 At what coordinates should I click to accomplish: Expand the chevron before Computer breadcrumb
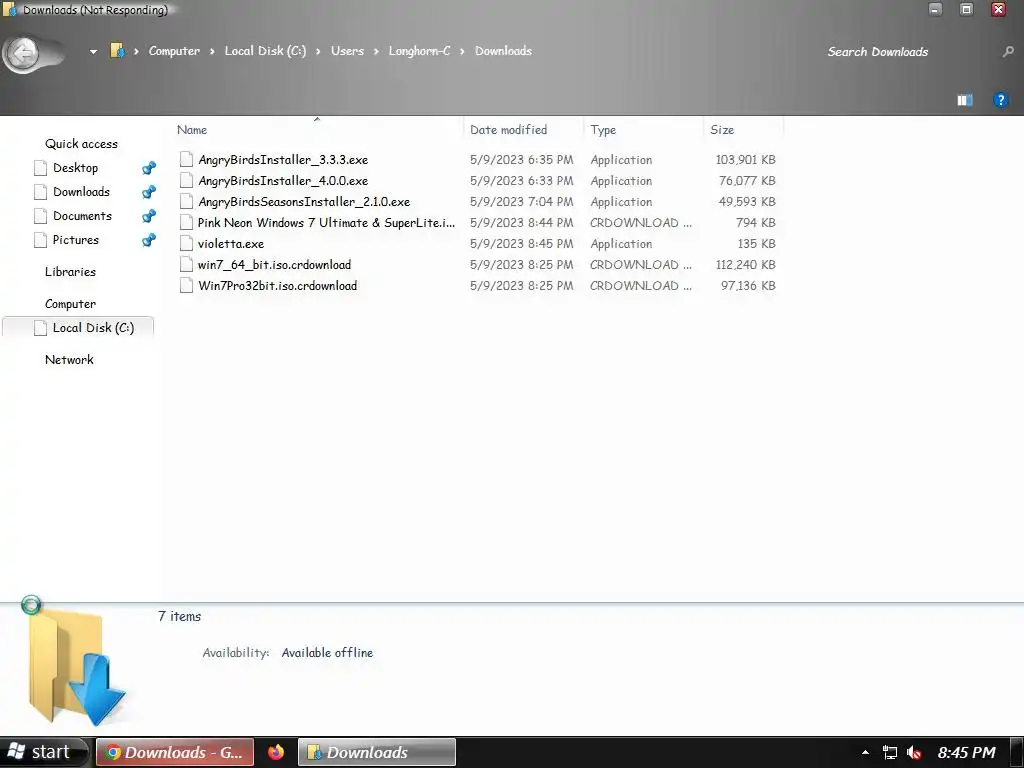[x=136, y=51]
